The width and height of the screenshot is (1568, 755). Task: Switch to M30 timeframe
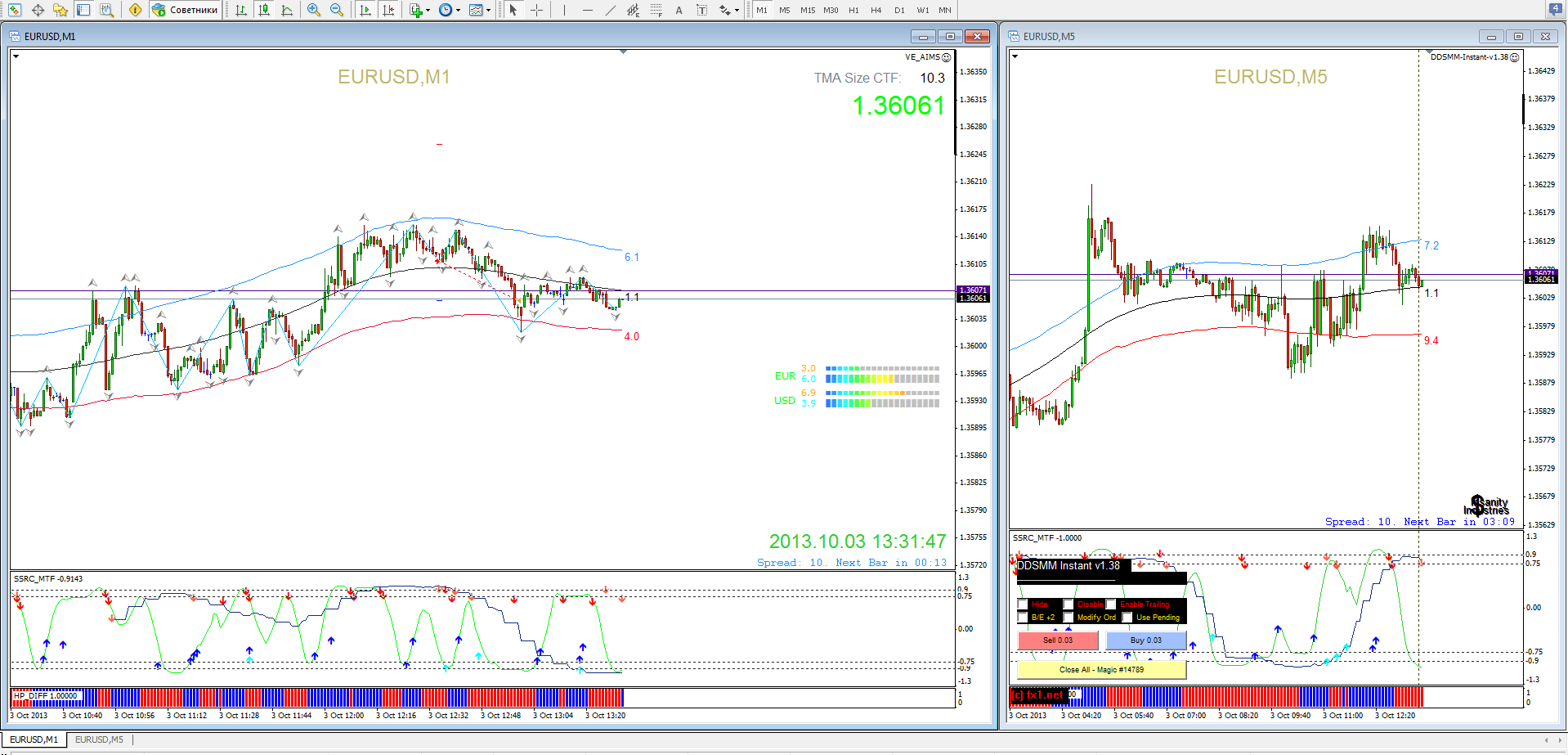coord(831,10)
